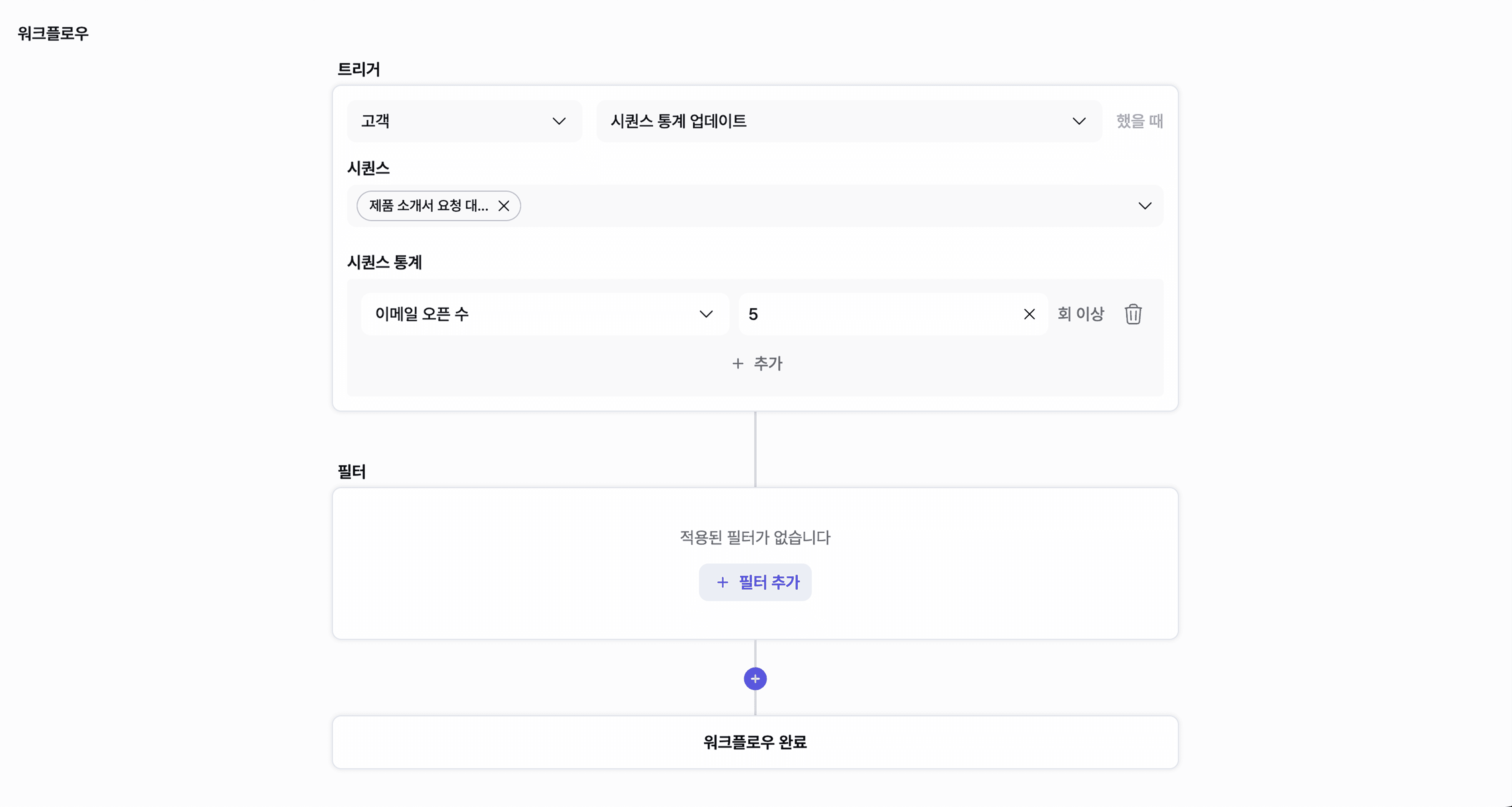The width and height of the screenshot is (1512, 807).
Task: Click the 적용된 필터가 없습니다 message
Action: pos(755,537)
